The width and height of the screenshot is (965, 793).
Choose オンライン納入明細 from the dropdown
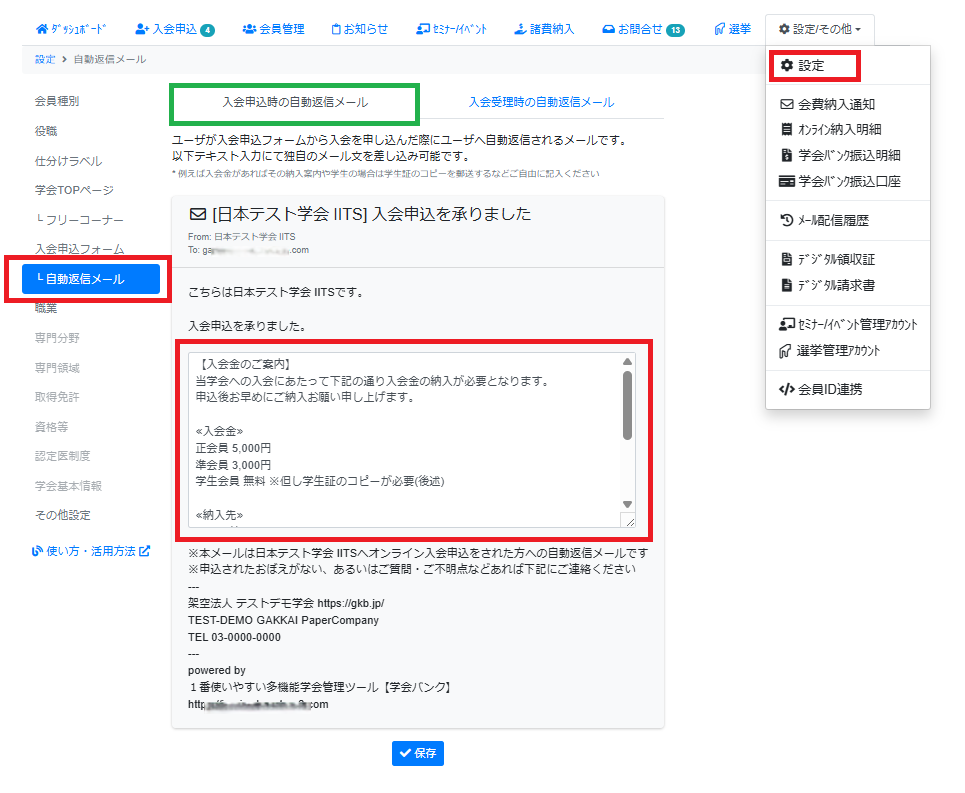(x=839, y=130)
